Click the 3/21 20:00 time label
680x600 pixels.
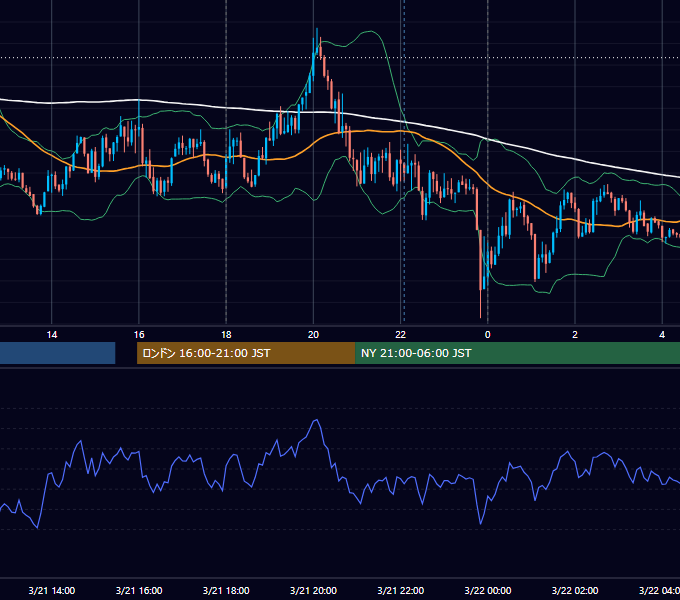pyautogui.click(x=313, y=590)
